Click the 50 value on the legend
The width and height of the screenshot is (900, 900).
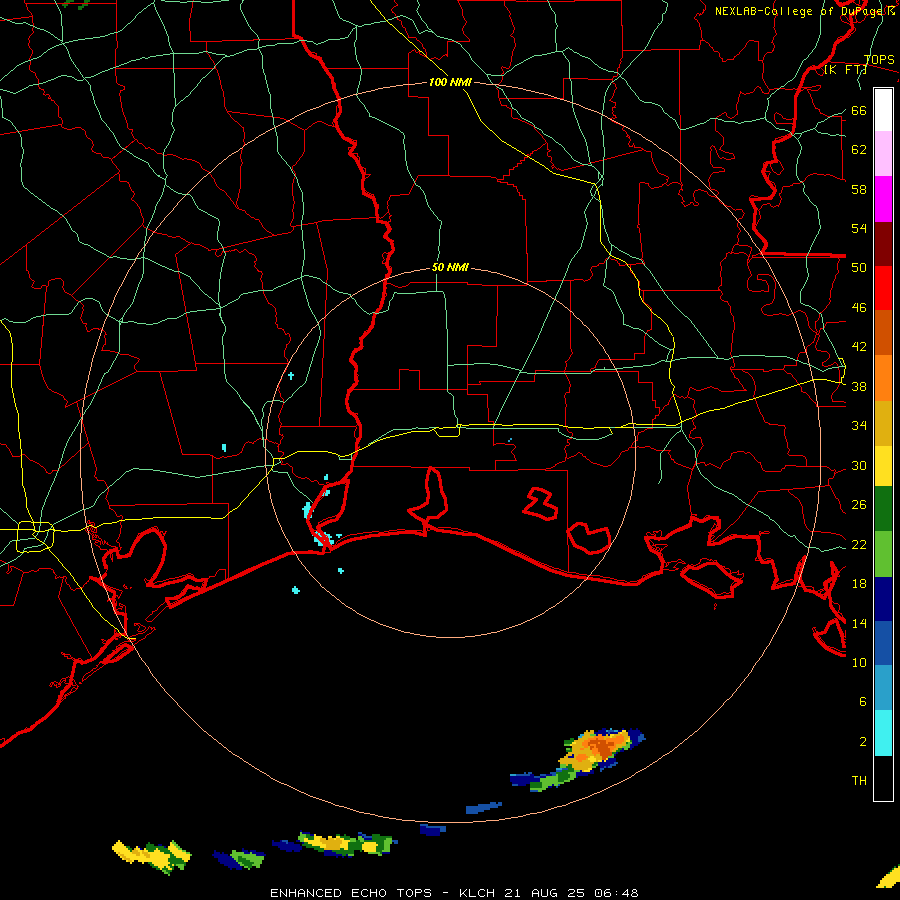tap(859, 268)
